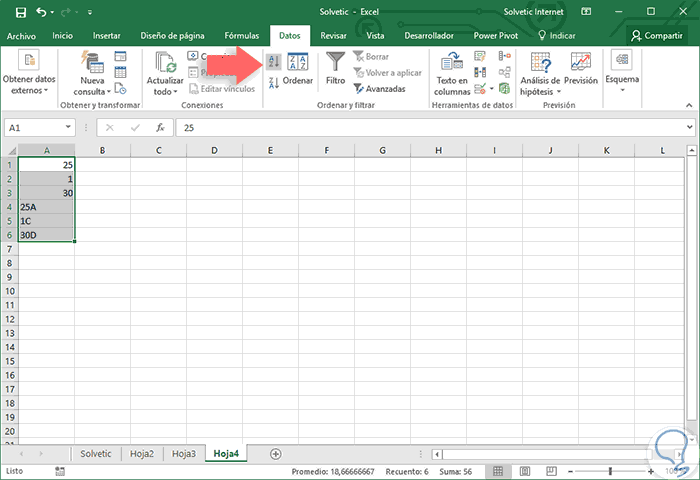Open the Desarrollador tab
Viewport: 700px width, 480px height.
click(x=429, y=36)
